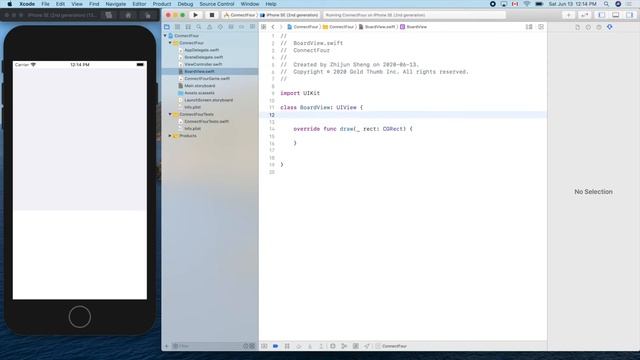The height and width of the screenshot is (360, 640).
Task: Go back in editor history
Action: pyautogui.click(x=273, y=27)
